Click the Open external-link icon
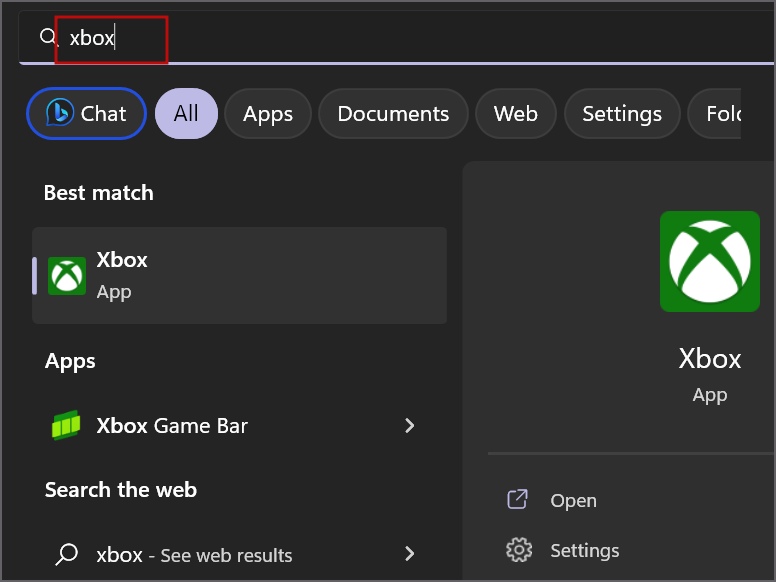Viewport: 776px width, 582px height. pyautogui.click(x=518, y=499)
